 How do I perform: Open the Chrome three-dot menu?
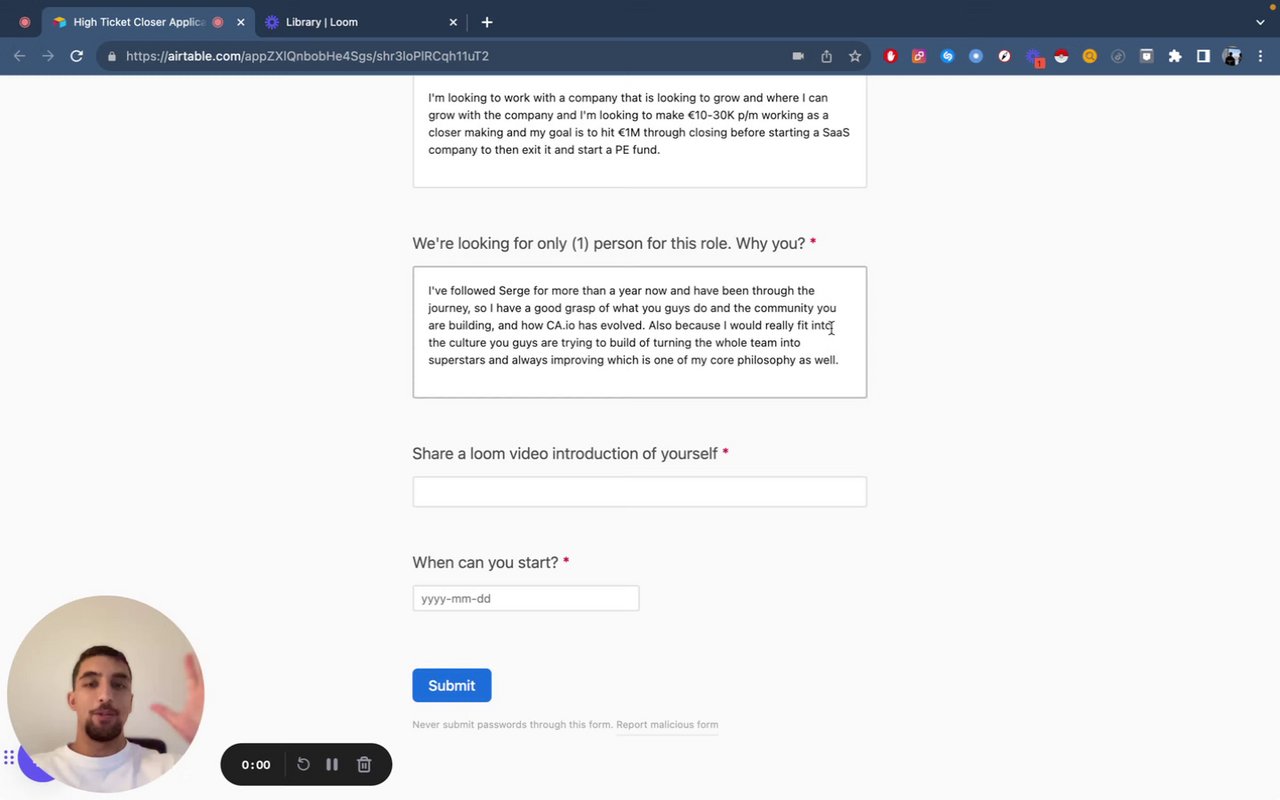coord(1262,56)
